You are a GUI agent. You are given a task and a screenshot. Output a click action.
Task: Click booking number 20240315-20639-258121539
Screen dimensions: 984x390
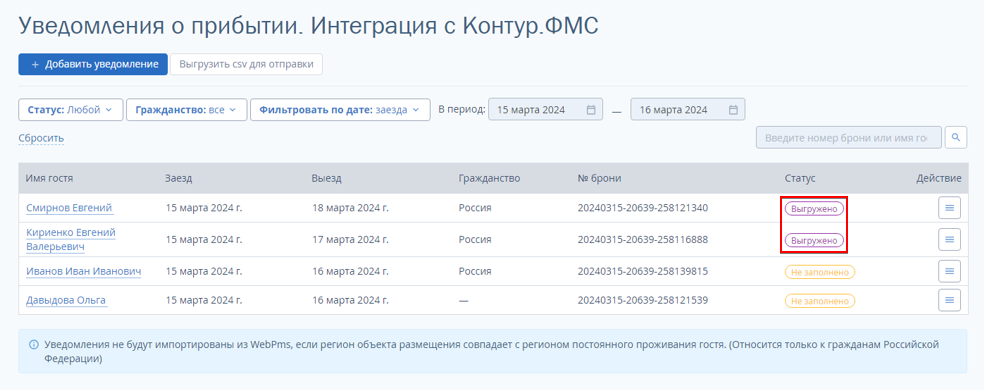(x=643, y=300)
